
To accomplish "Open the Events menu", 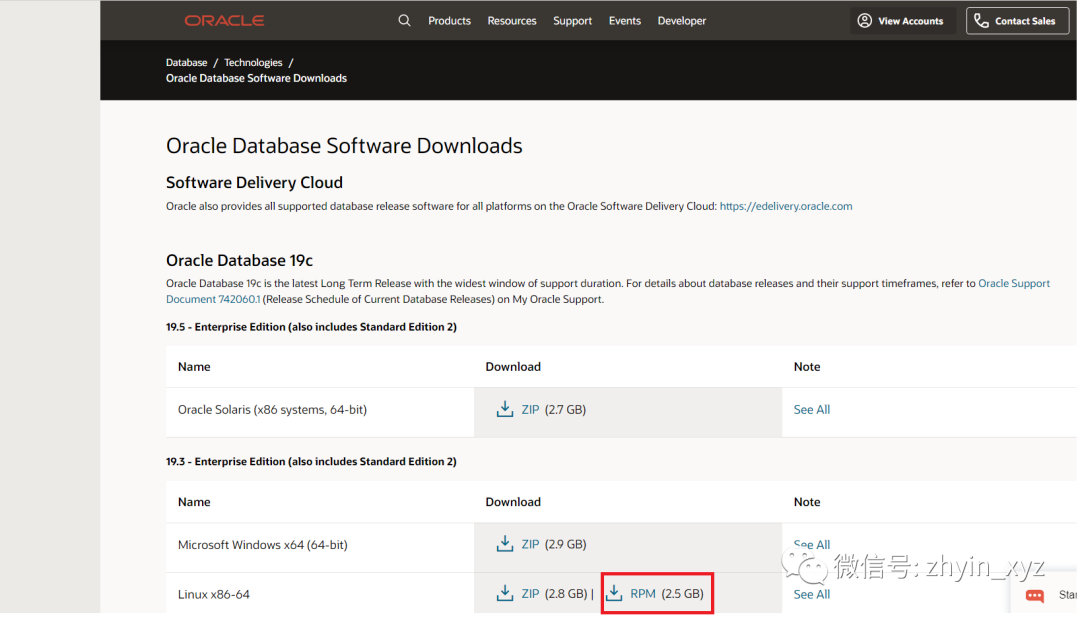I will tap(625, 21).
